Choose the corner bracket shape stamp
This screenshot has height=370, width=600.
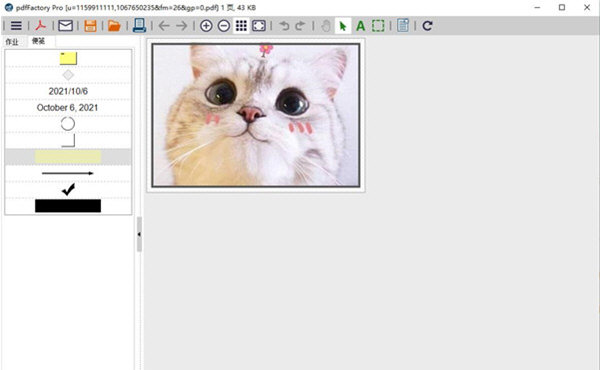click(68, 140)
